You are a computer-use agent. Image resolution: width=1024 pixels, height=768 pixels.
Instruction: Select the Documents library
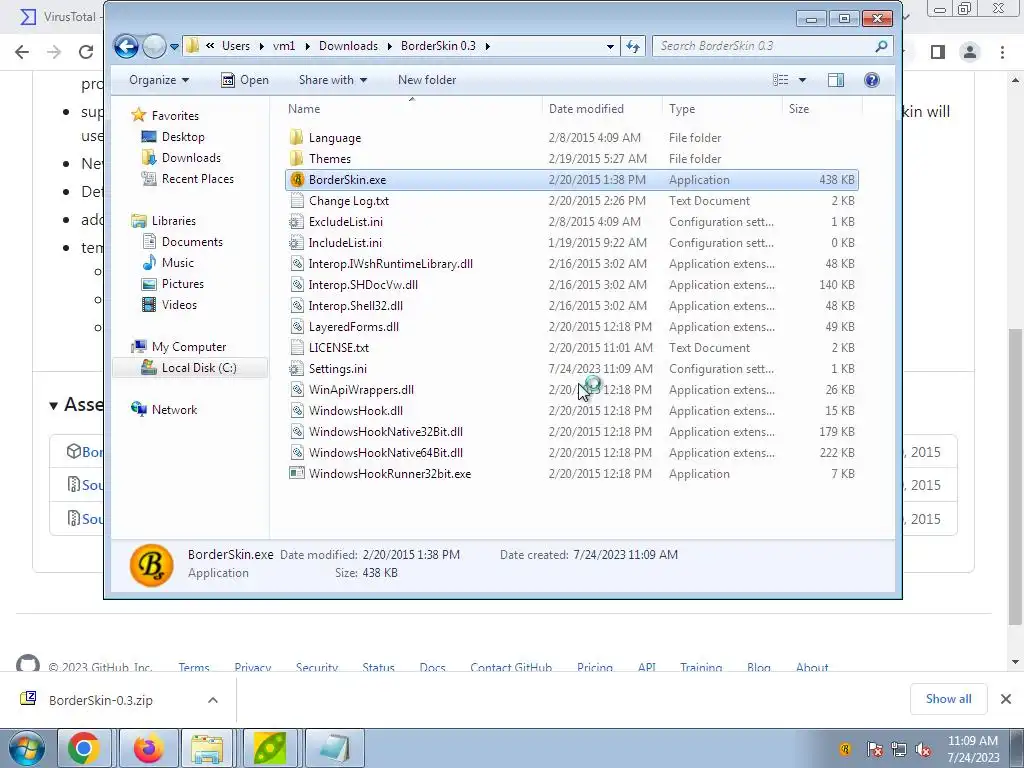[191, 242]
